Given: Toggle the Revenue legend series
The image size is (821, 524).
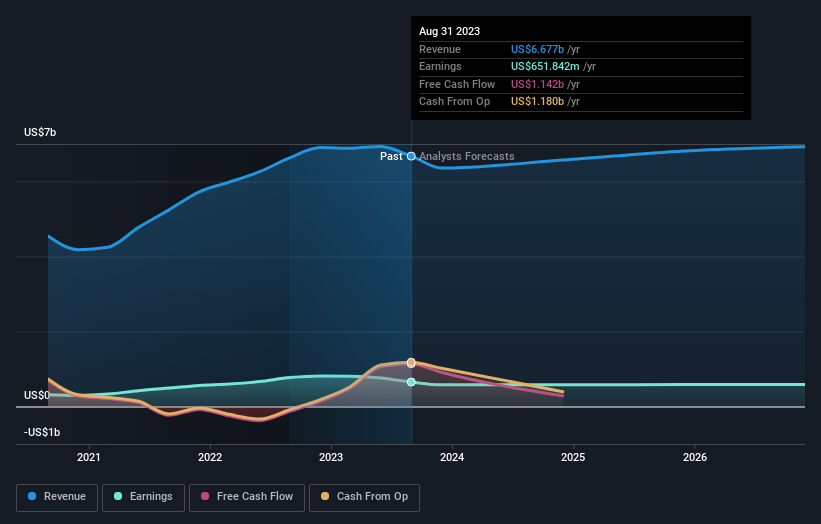Looking at the screenshot, I should [57, 497].
